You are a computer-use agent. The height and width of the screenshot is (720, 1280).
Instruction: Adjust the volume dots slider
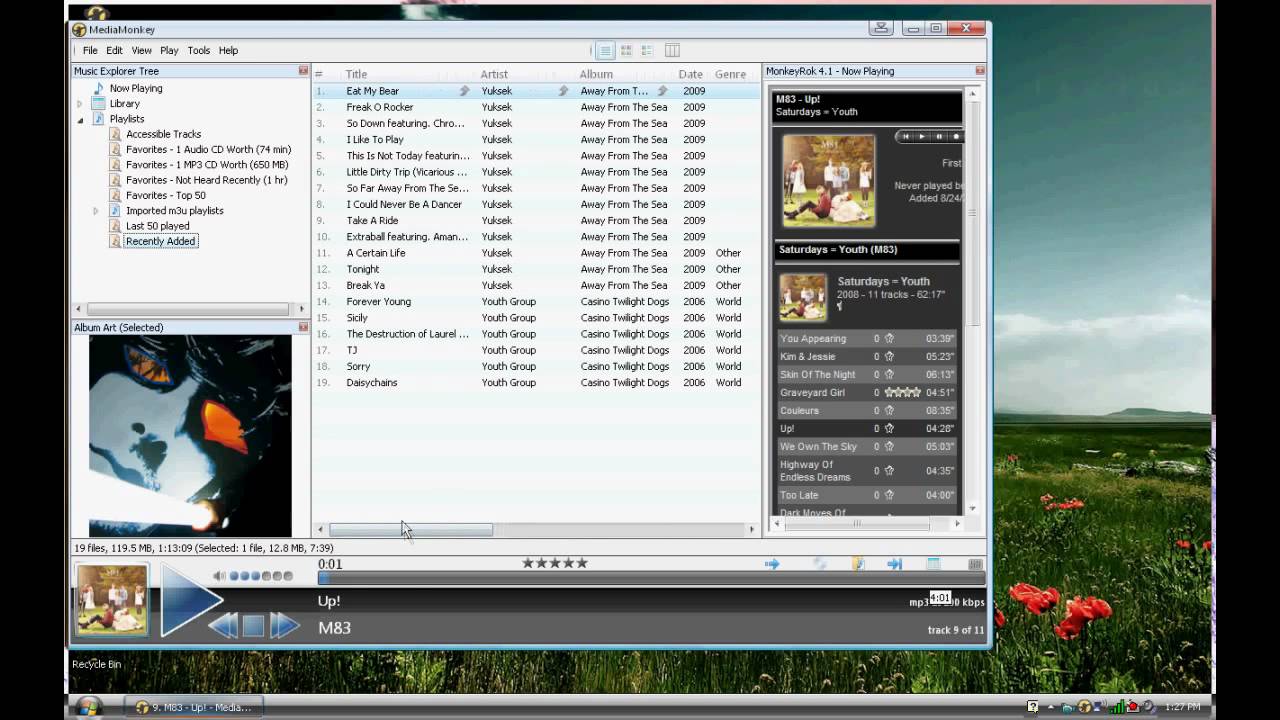tap(261, 576)
